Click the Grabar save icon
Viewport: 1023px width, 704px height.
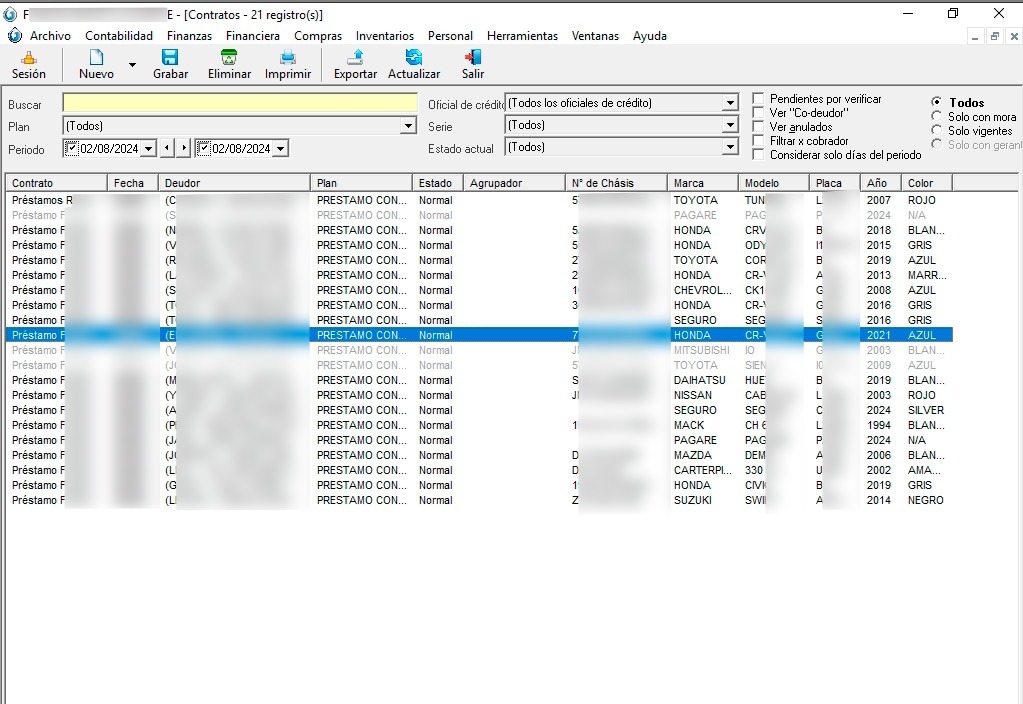[x=170, y=58]
